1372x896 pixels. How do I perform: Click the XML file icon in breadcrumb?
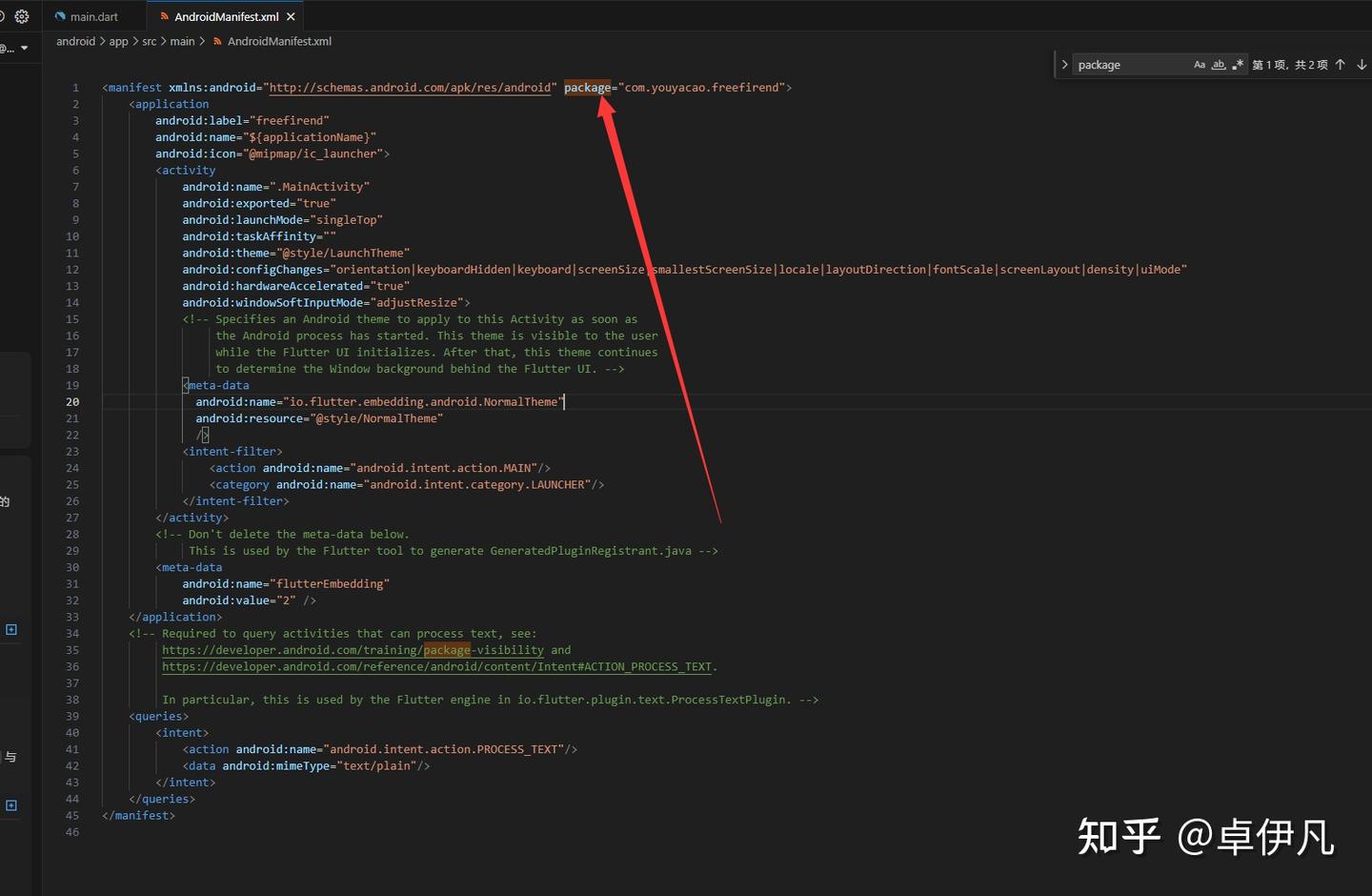pyautogui.click(x=217, y=41)
